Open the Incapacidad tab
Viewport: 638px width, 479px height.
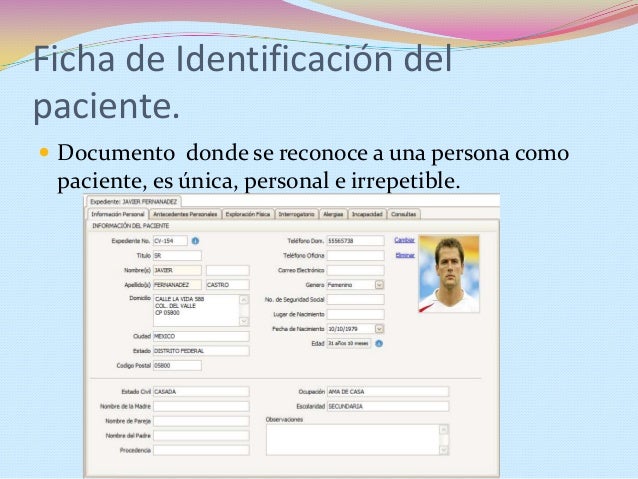(x=367, y=214)
